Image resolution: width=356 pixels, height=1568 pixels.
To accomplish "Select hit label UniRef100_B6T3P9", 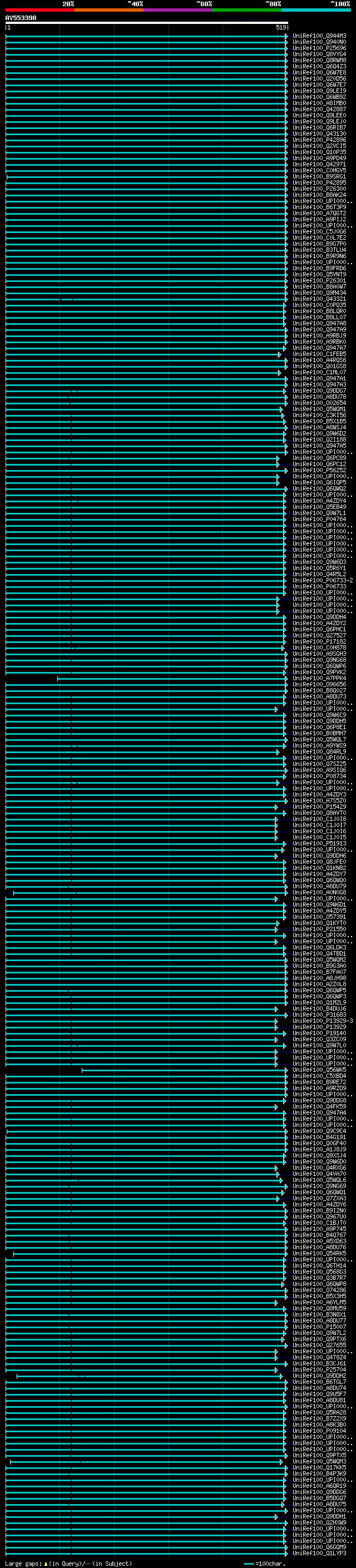I will 319,207.
